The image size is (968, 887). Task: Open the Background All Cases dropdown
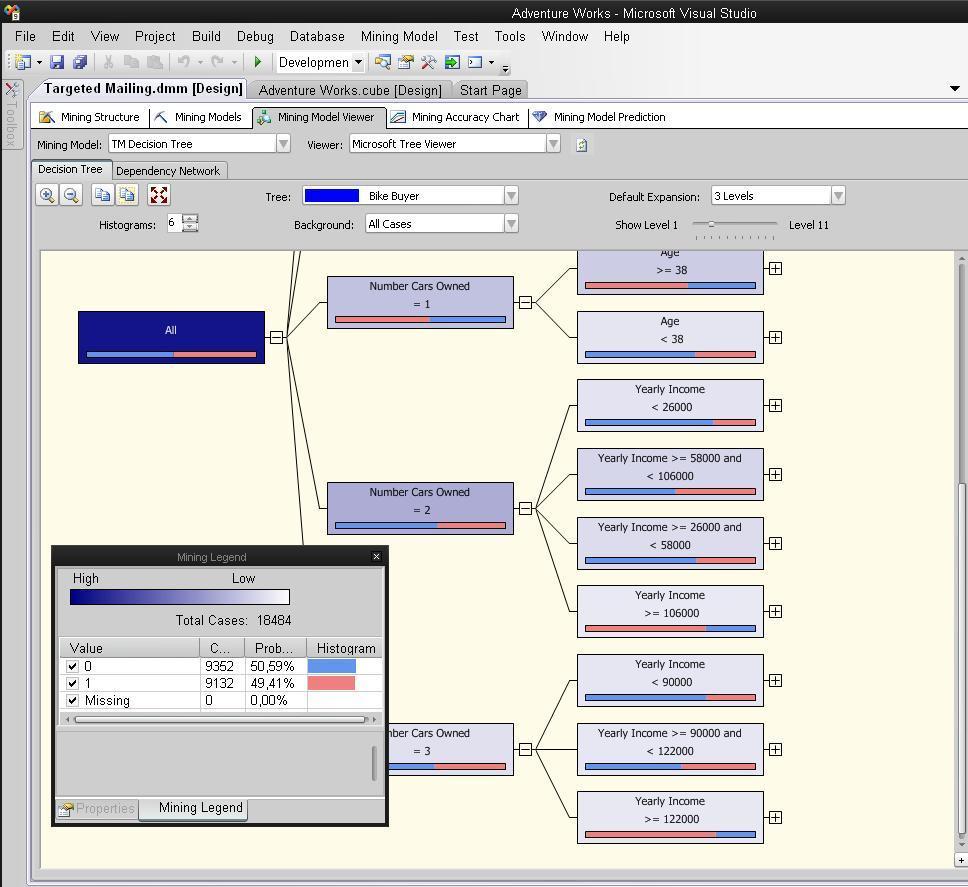point(511,224)
